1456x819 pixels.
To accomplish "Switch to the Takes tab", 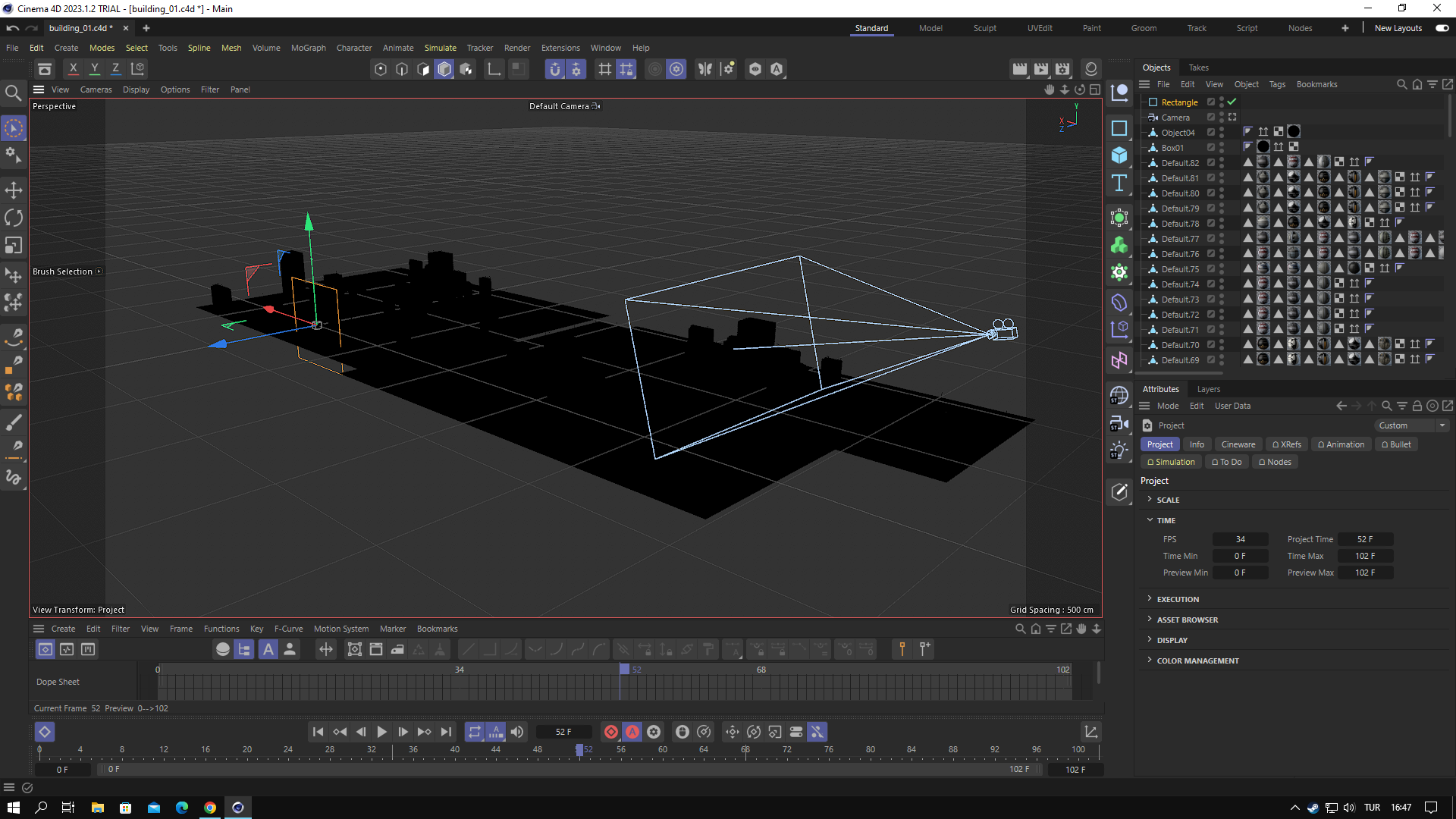I will (1198, 67).
